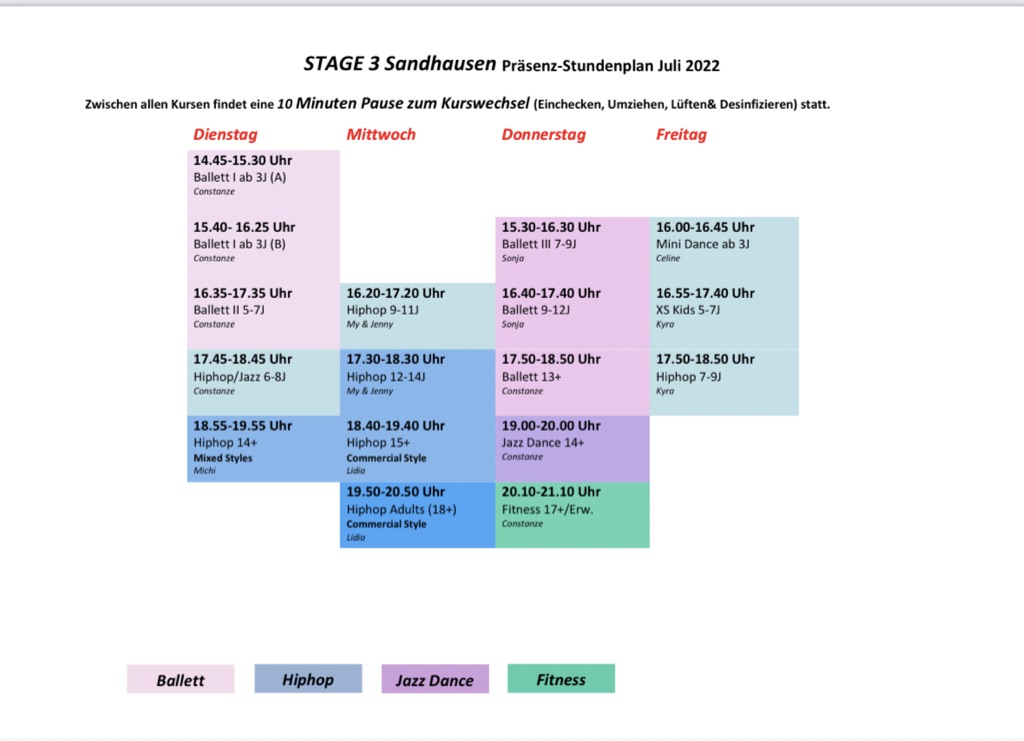Click the Fitness 17+/Erw. course block

coord(572,514)
